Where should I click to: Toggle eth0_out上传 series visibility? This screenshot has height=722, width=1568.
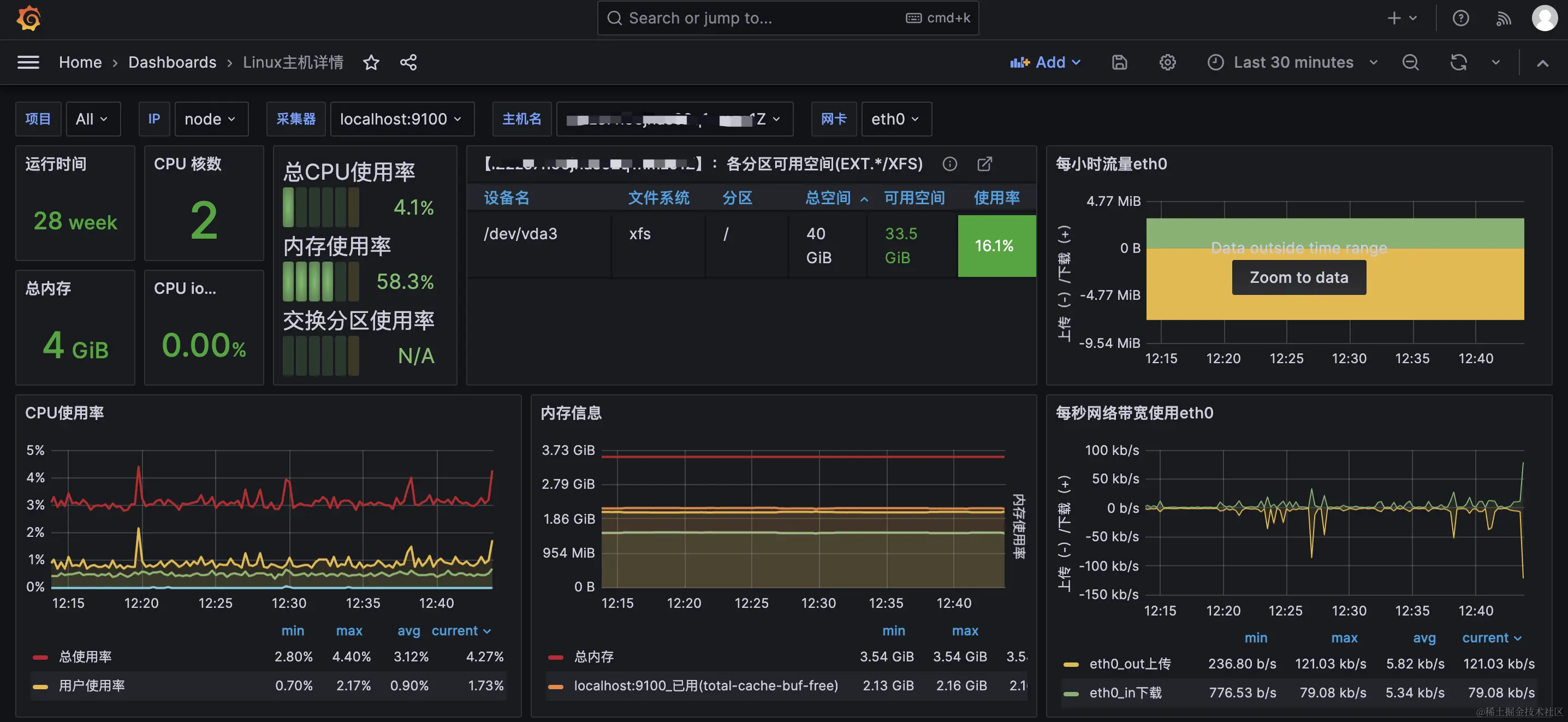coord(1129,664)
